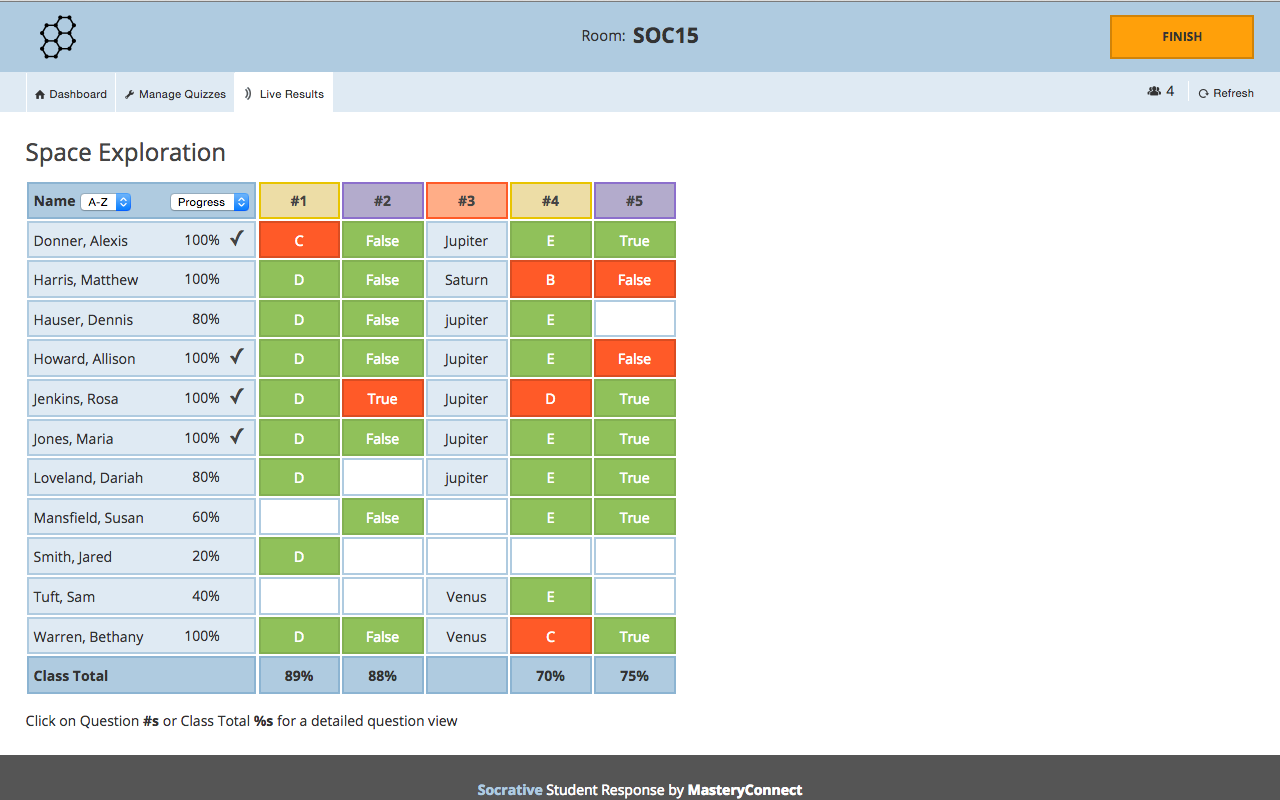1280x800 pixels.
Task: Click Warren, Bethany's incorrect answer C
Action: click(x=551, y=635)
